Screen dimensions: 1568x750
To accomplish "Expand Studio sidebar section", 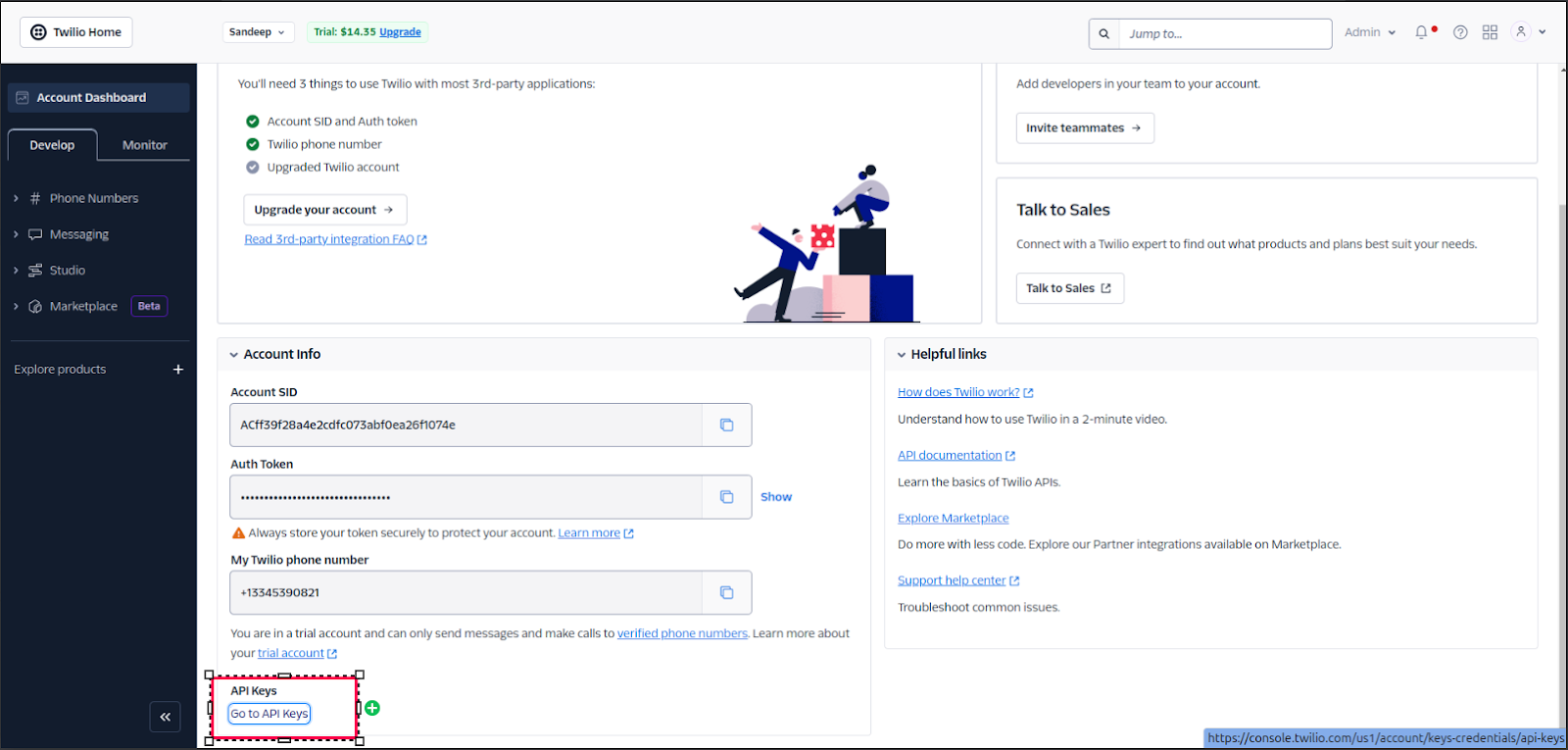I will 16,271.
